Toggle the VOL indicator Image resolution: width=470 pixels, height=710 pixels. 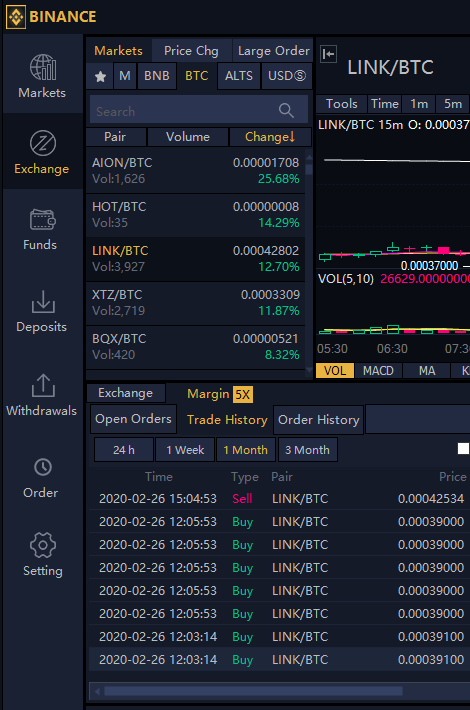tap(335, 371)
